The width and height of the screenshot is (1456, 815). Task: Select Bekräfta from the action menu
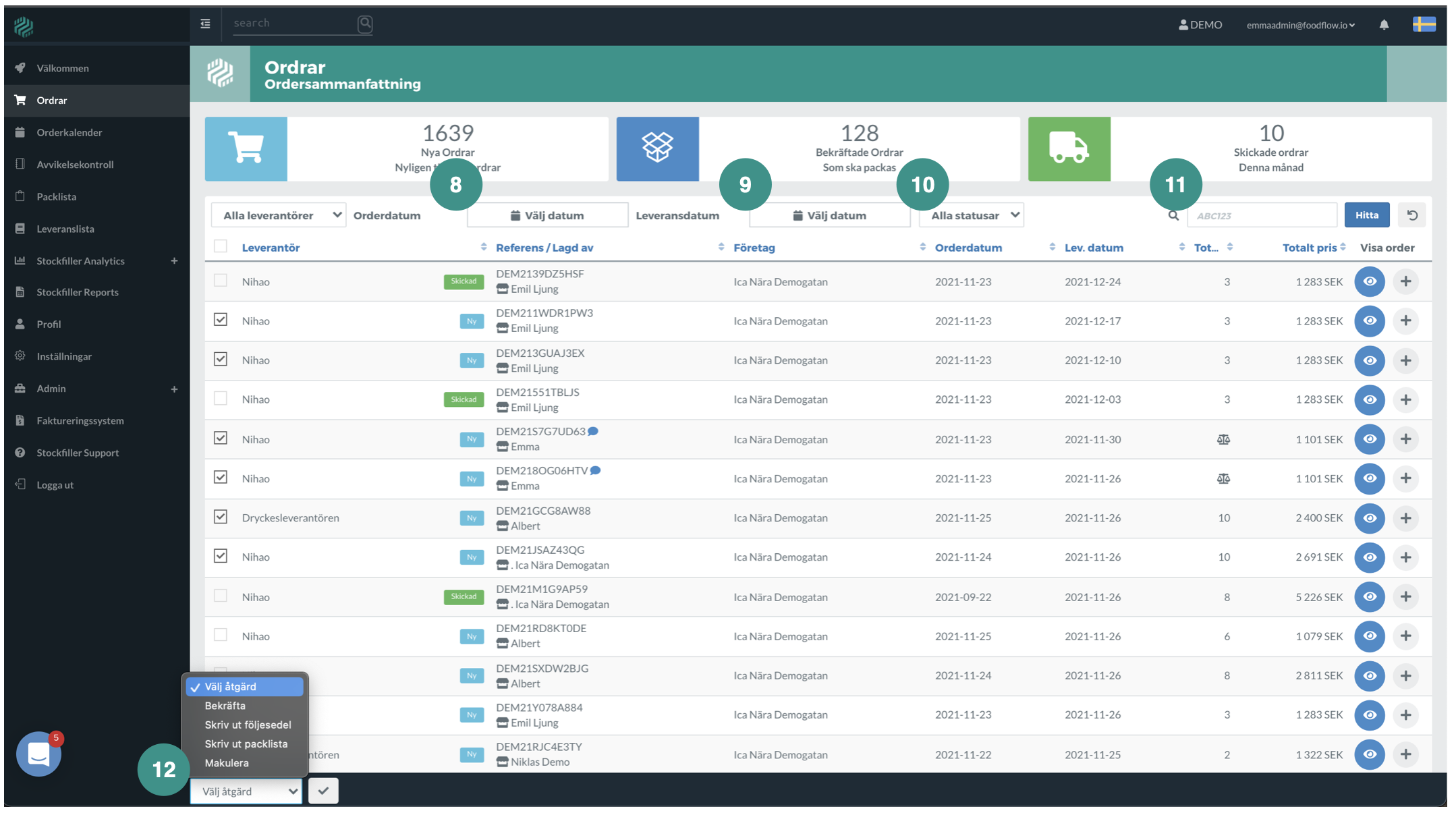pyautogui.click(x=225, y=706)
